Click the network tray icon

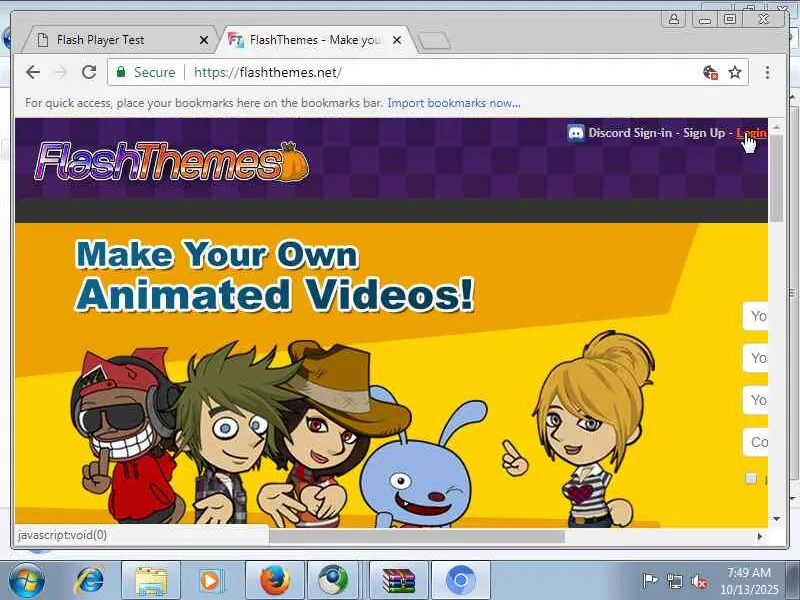coord(674,581)
